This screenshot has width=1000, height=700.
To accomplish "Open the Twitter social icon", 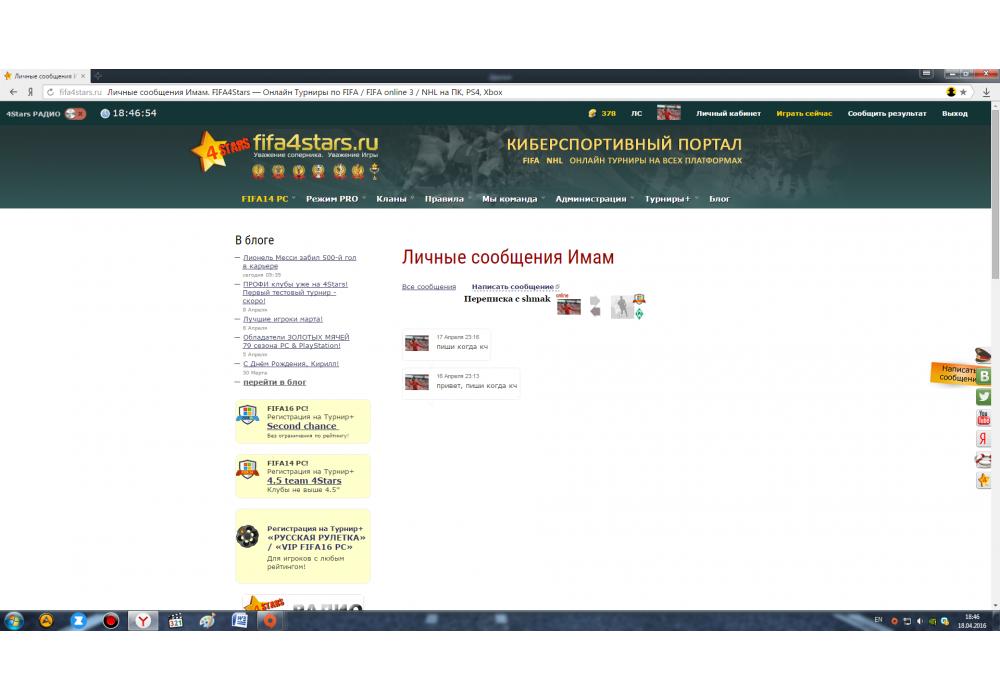I will click(983, 397).
